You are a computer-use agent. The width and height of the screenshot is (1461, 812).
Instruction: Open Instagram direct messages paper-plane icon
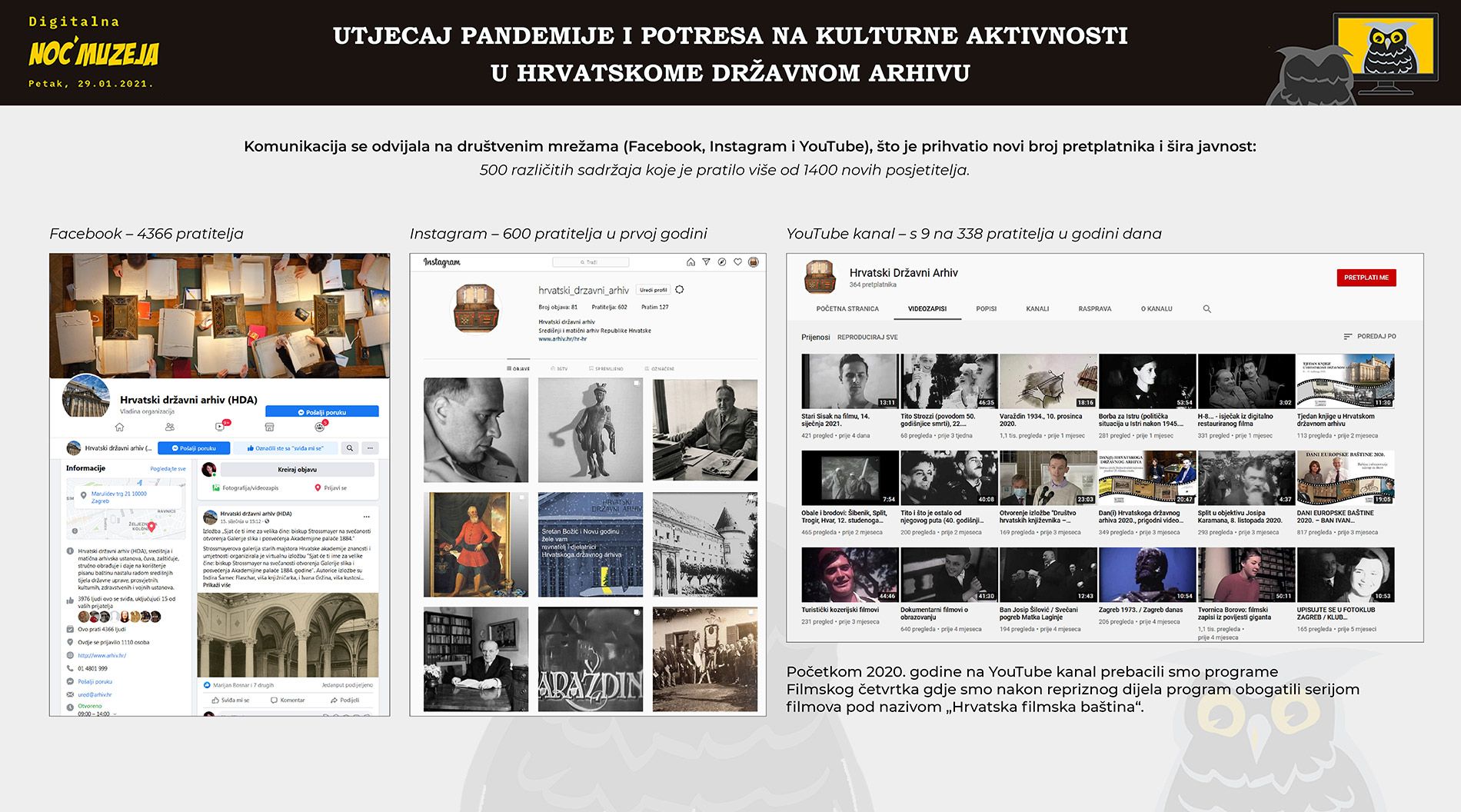click(706, 262)
